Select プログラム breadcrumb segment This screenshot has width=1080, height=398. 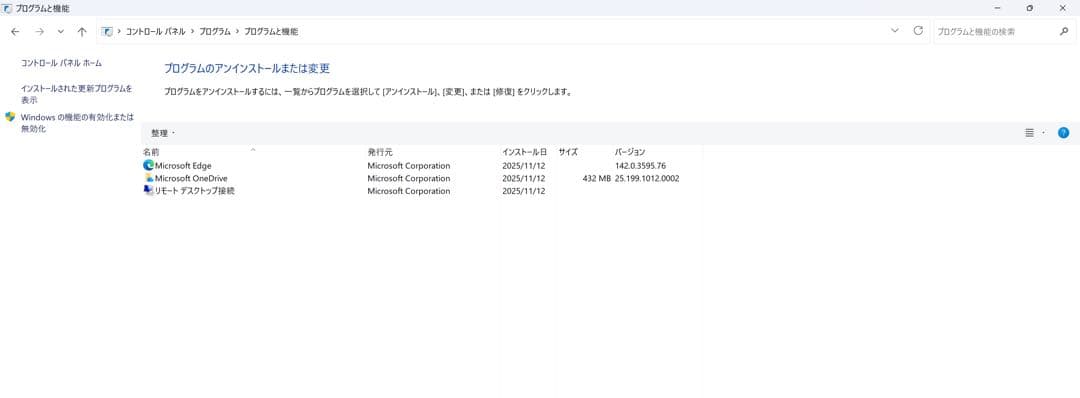(215, 32)
